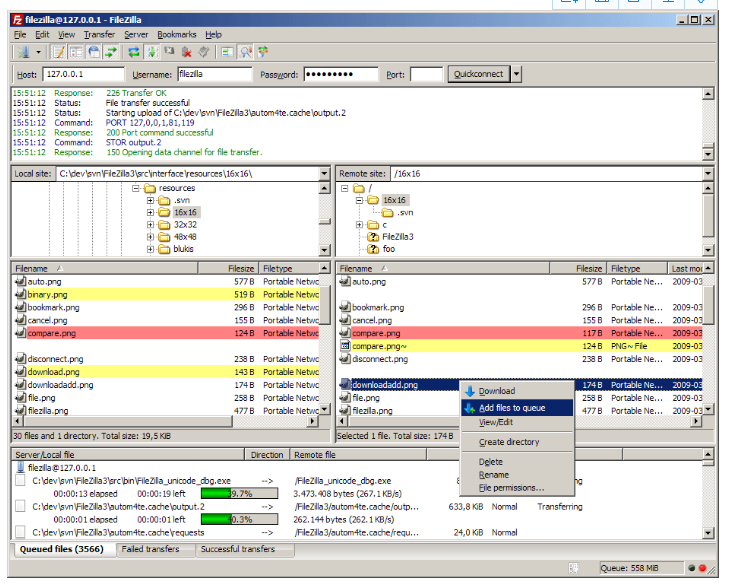The width and height of the screenshot is (733, 584).
Task: Toggle transfer queue display icon
Action: (x=111, y=52)
